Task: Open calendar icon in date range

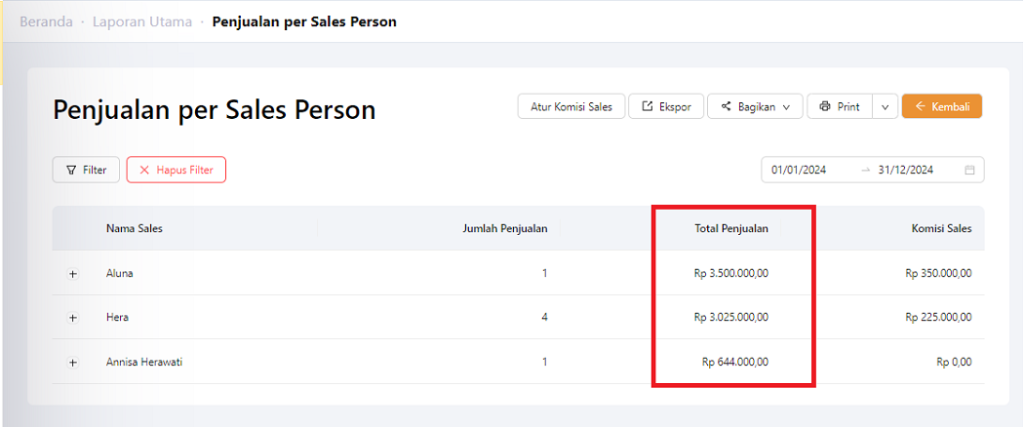Action: [970, 170]
